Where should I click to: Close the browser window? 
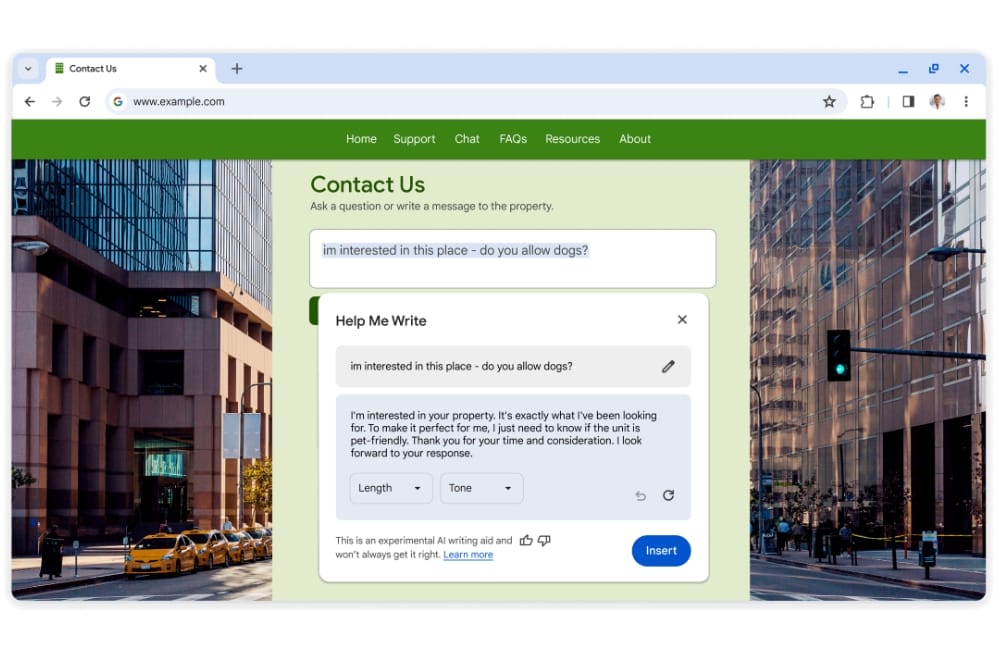(964, 68)
